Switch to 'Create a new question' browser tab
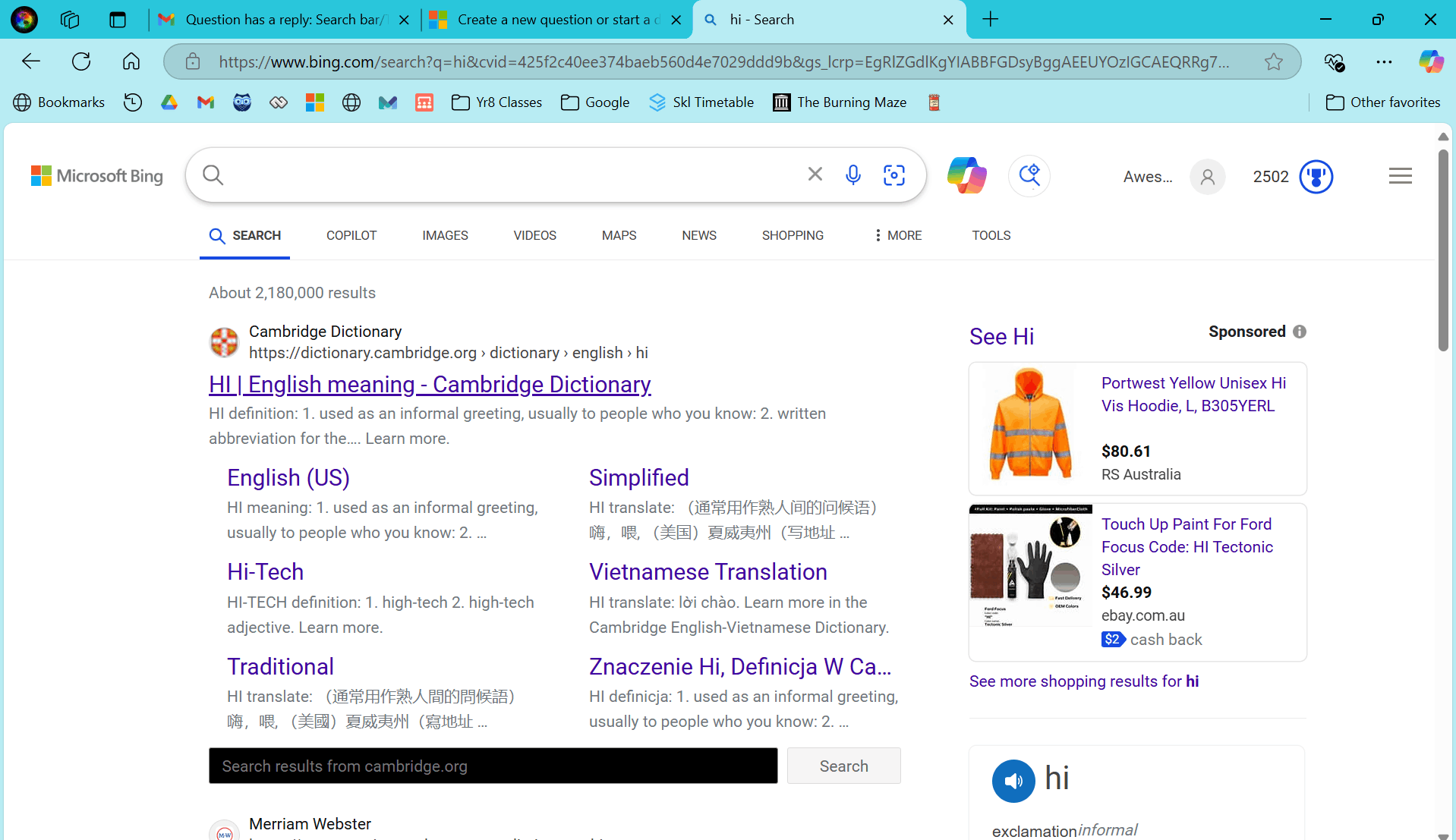Viewport: 1456px width, 840px height. 556,20
